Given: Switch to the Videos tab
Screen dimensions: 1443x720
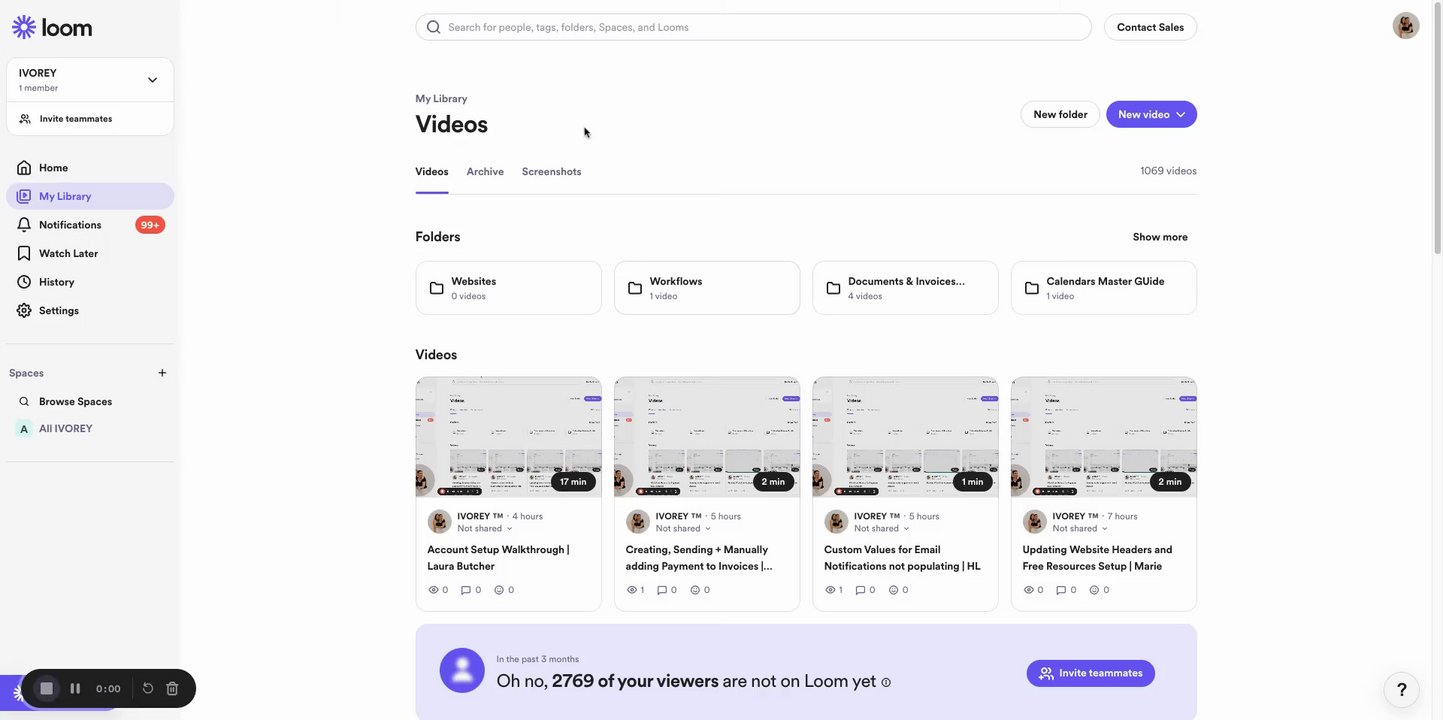Looking at the screenshot, I should point(432,172).
